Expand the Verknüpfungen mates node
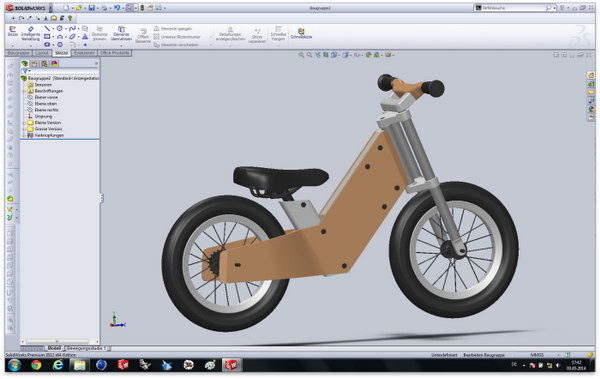The height and width of the screenshot is (379, 600). point(24,136)
